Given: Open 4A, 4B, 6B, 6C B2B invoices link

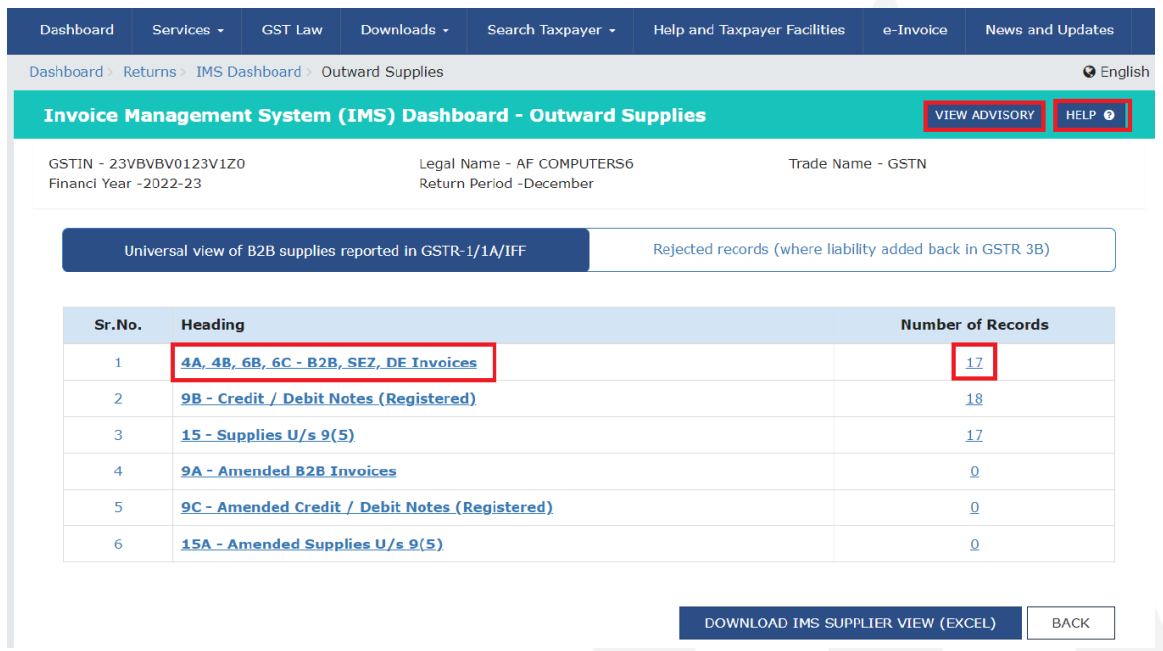Looking at the screenshot, I should coord(329,362).
